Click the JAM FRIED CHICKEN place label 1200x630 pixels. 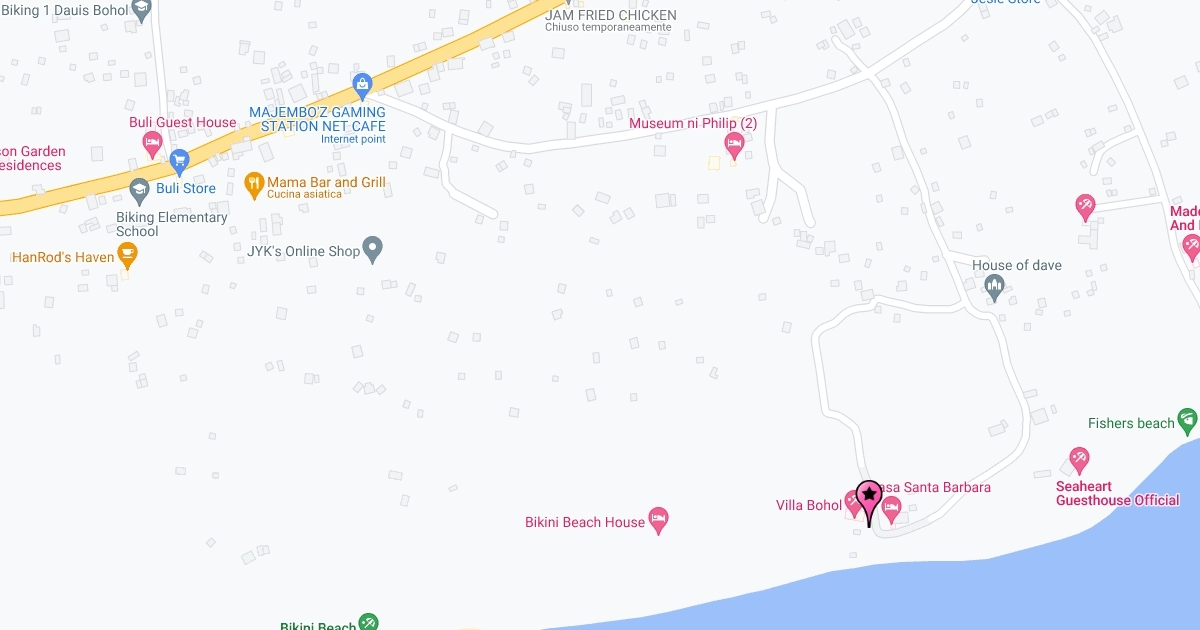[x=610, y=15]
